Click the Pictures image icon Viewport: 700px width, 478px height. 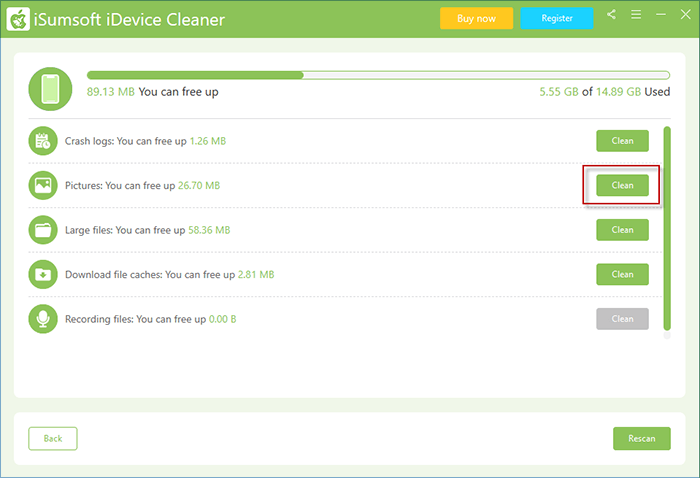point(43,185)
